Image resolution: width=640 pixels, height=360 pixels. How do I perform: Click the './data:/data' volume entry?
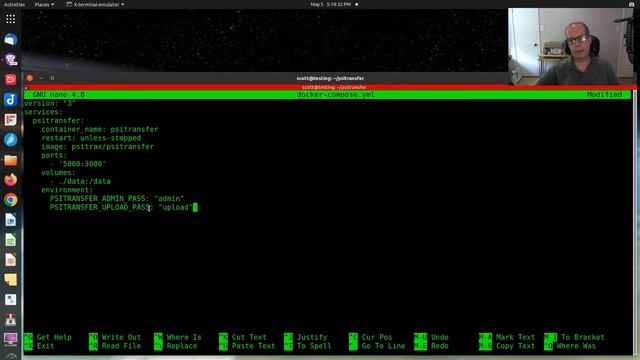(85, 181)
